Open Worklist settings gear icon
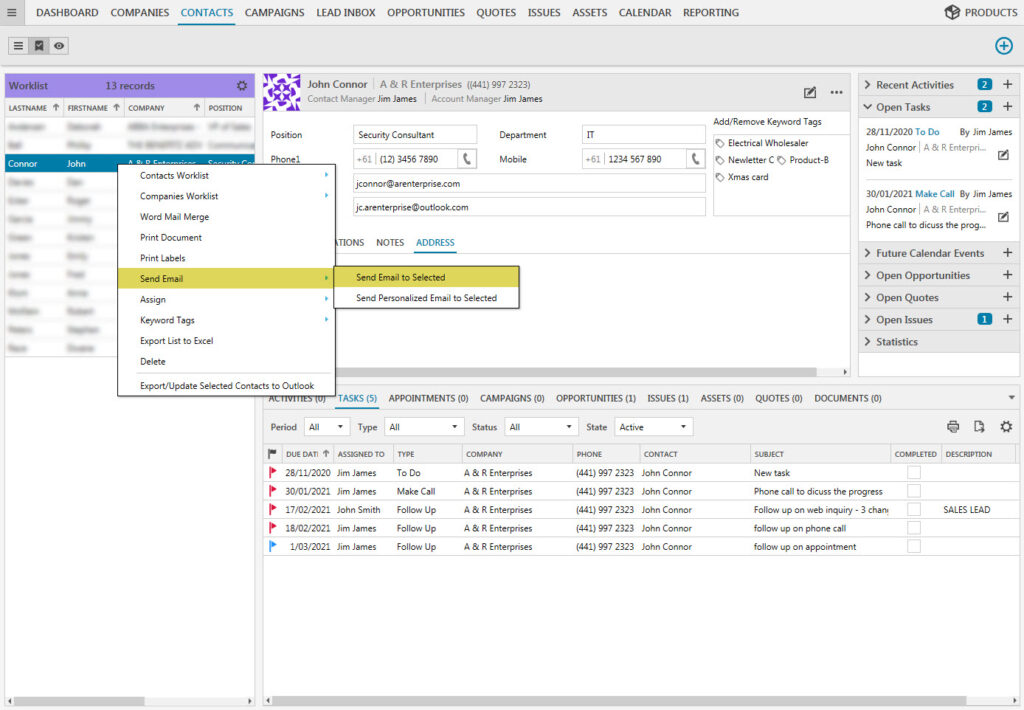 point(241,86)
